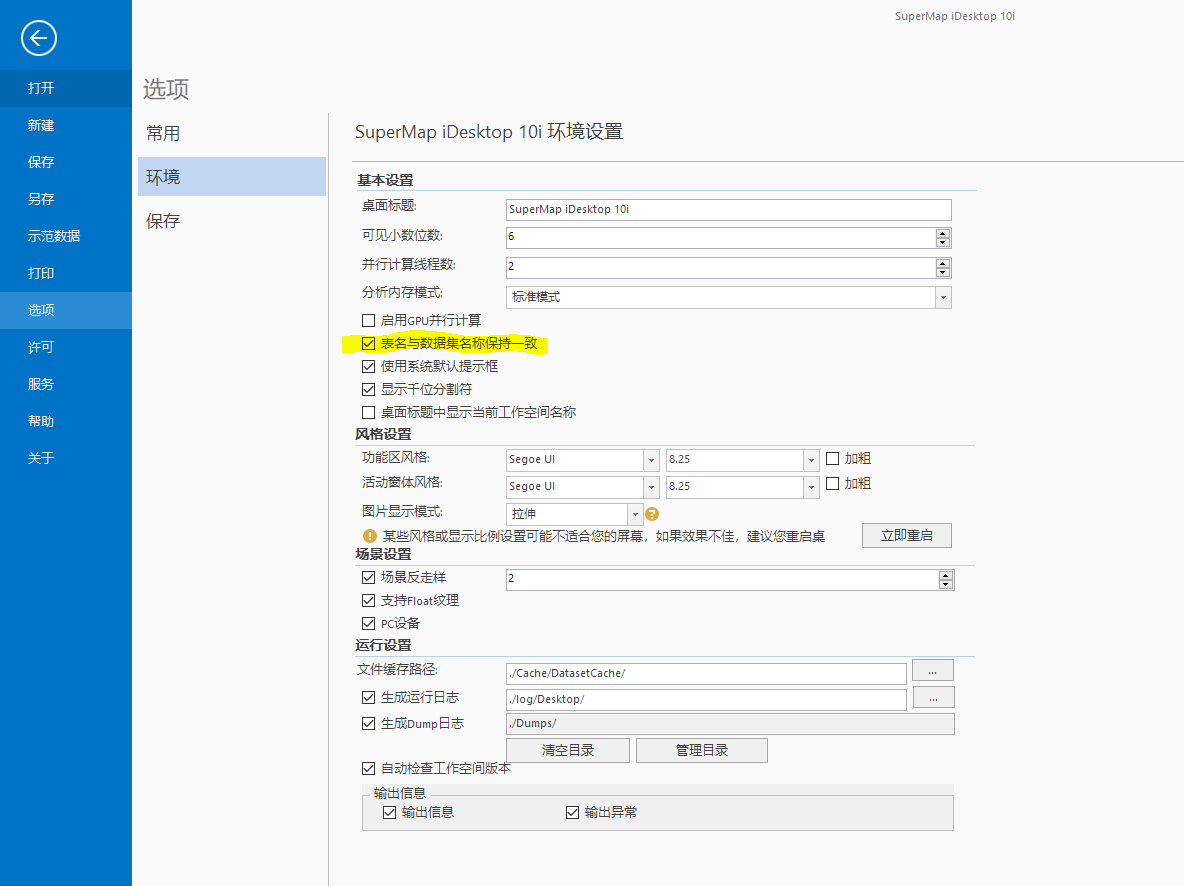Click the 清空目录 button
The width and height of the screenshot is (1184, 886).
(568, 750)
